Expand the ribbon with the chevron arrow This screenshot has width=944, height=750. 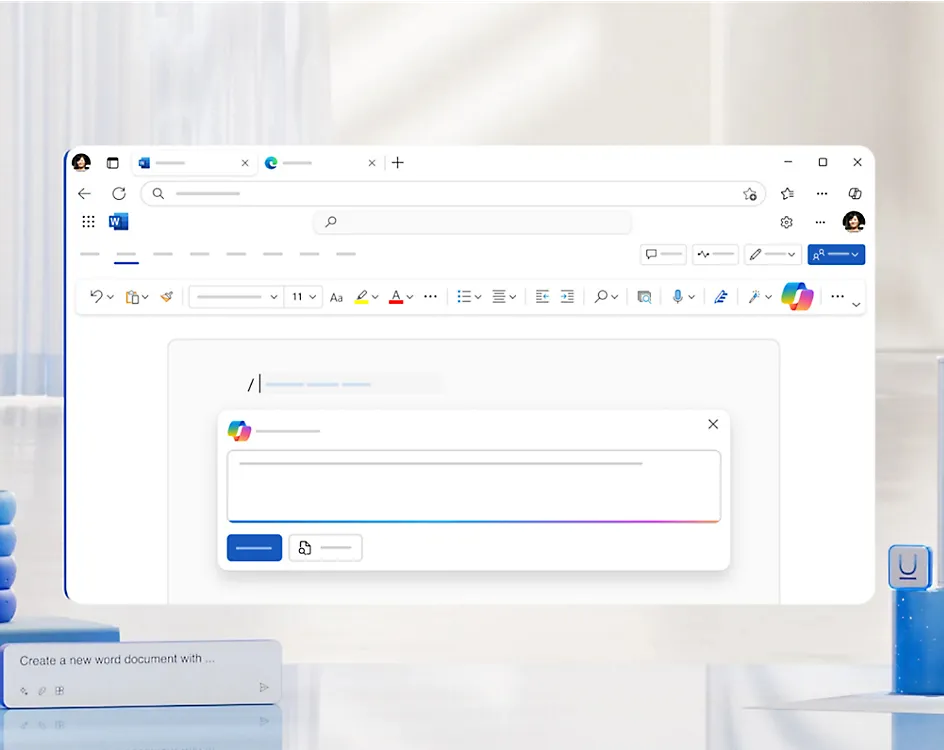click(x=856, y=305)
